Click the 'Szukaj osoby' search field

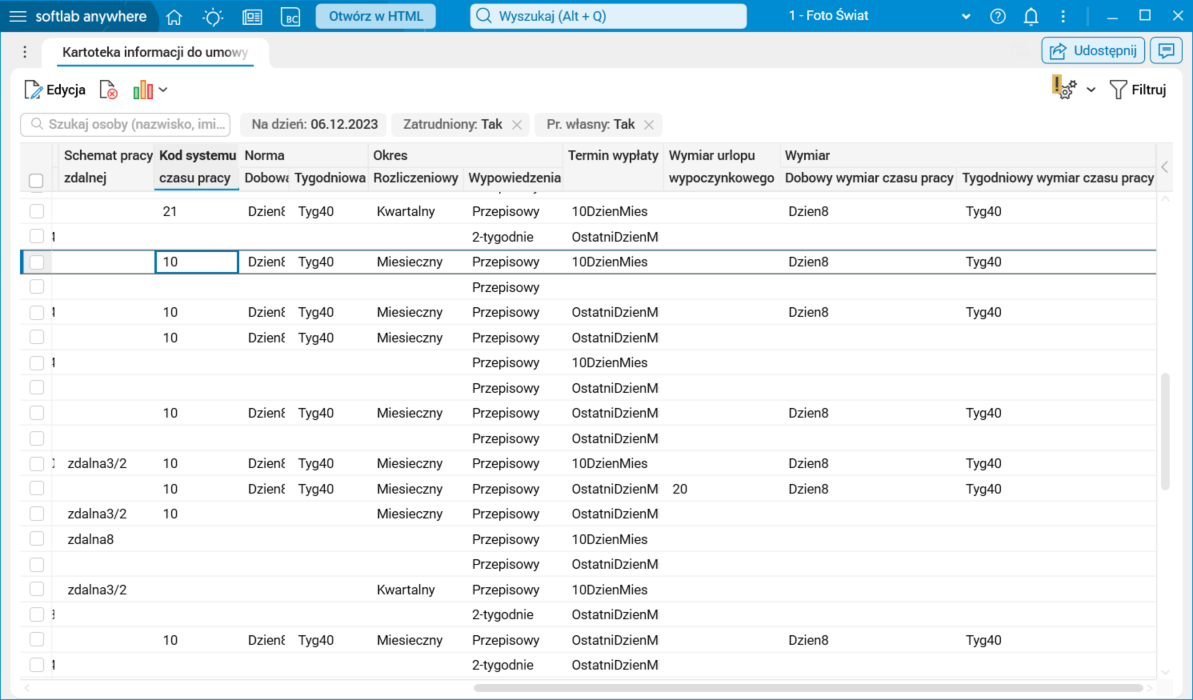[126, 124]
